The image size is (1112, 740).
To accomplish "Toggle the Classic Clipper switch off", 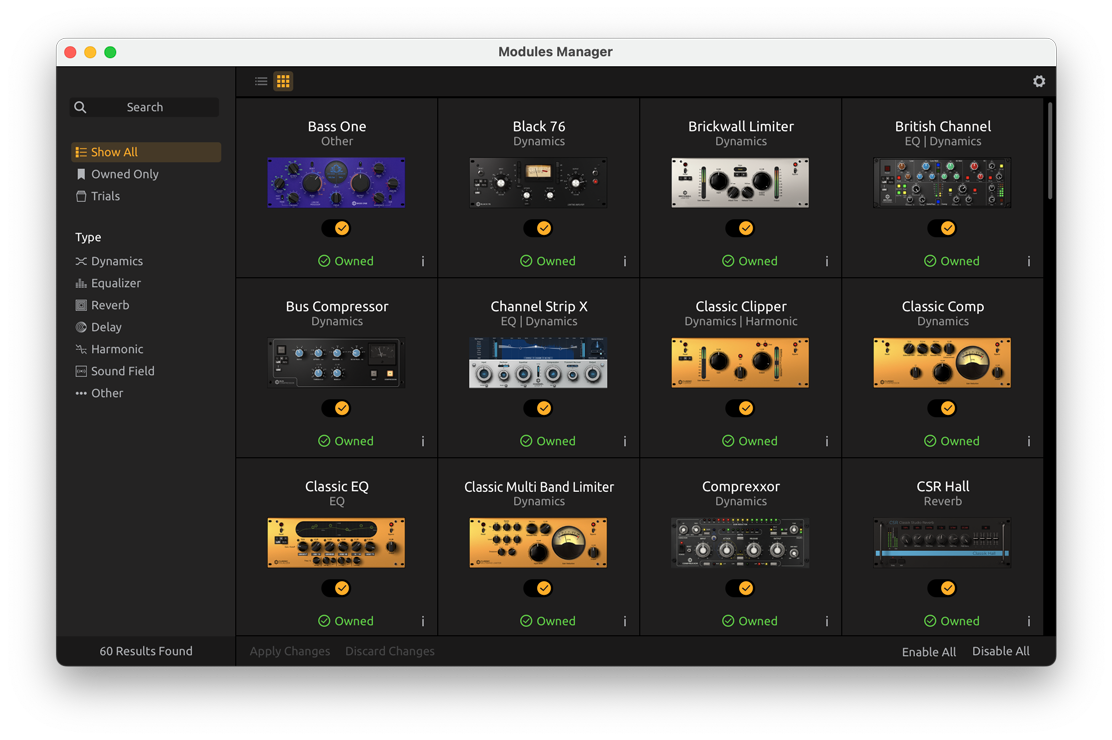I will point(740,408).
